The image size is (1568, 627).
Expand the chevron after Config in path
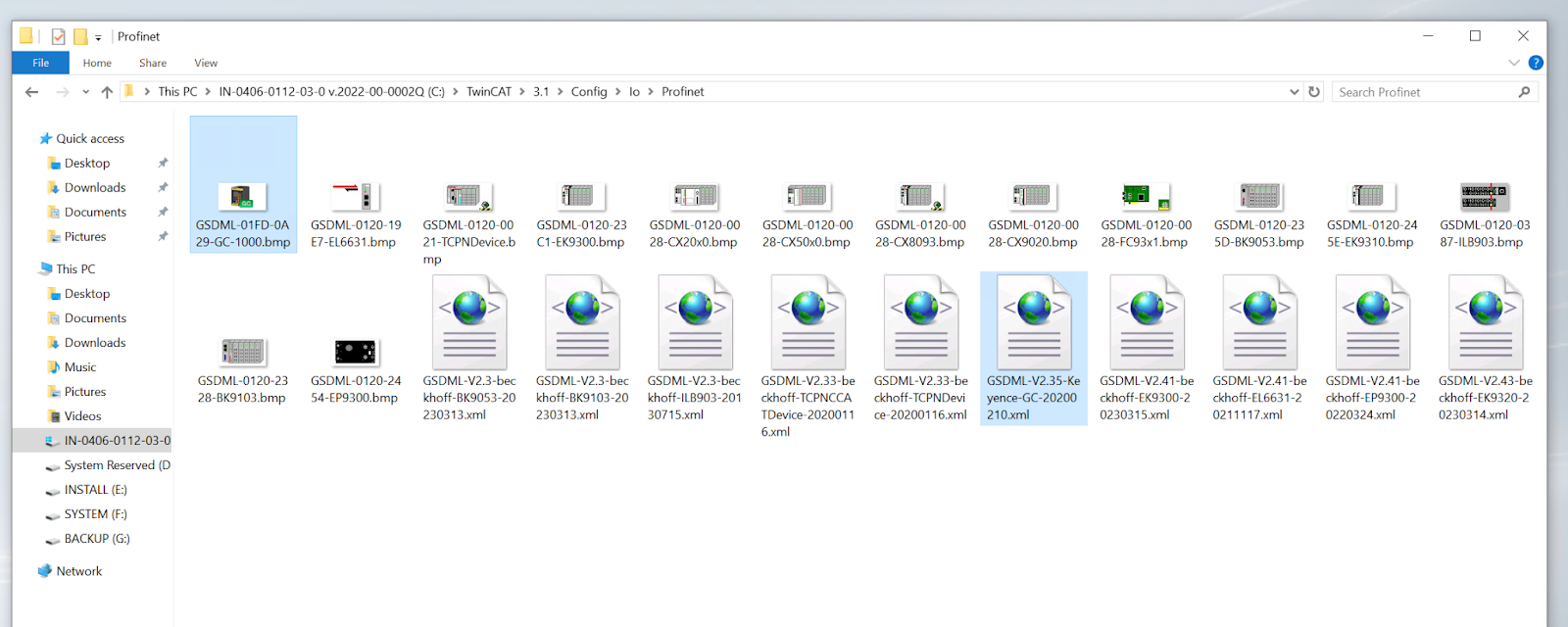(617, 92)
